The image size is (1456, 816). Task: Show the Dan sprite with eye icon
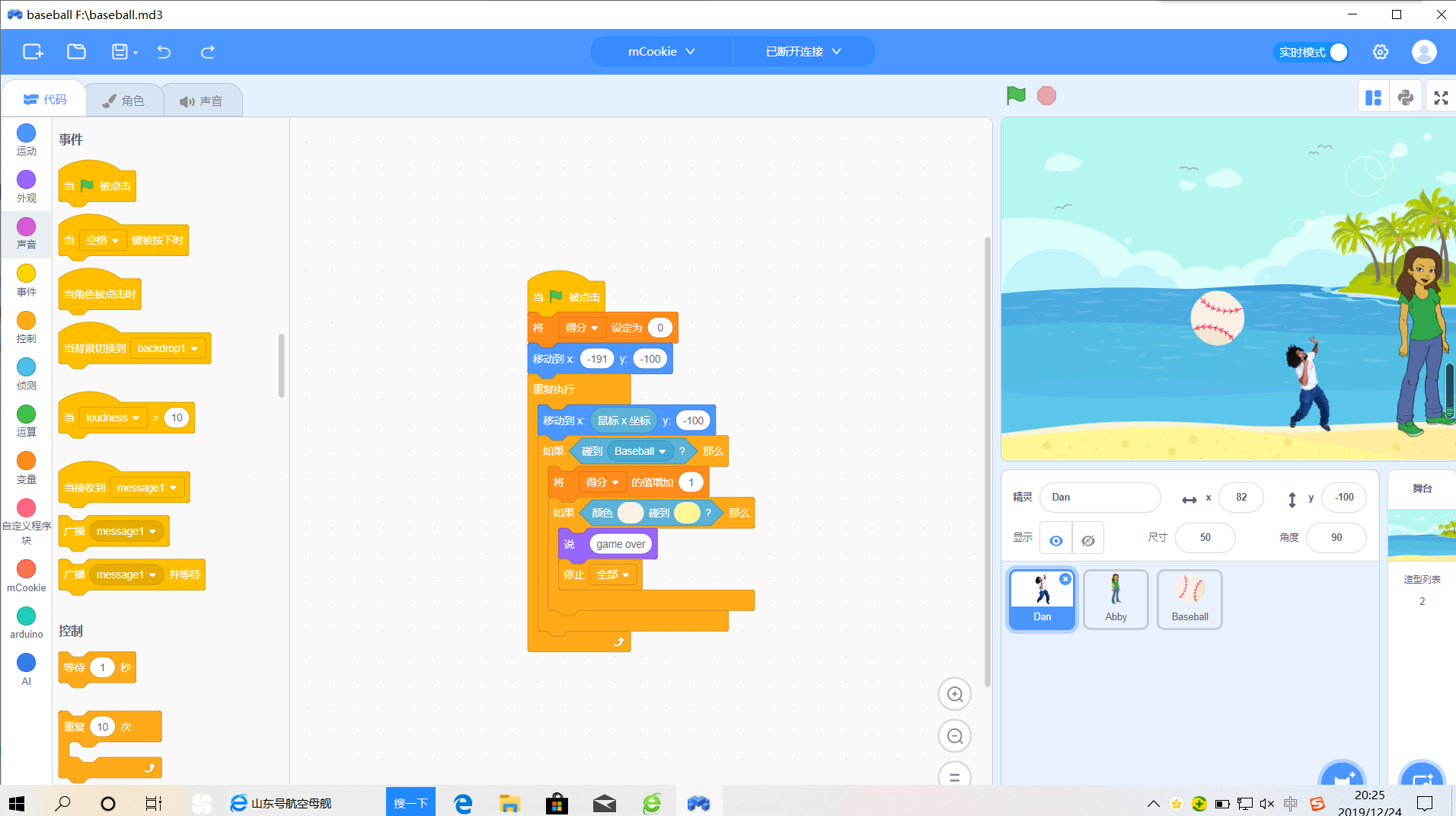click(x=1056, y=540)
